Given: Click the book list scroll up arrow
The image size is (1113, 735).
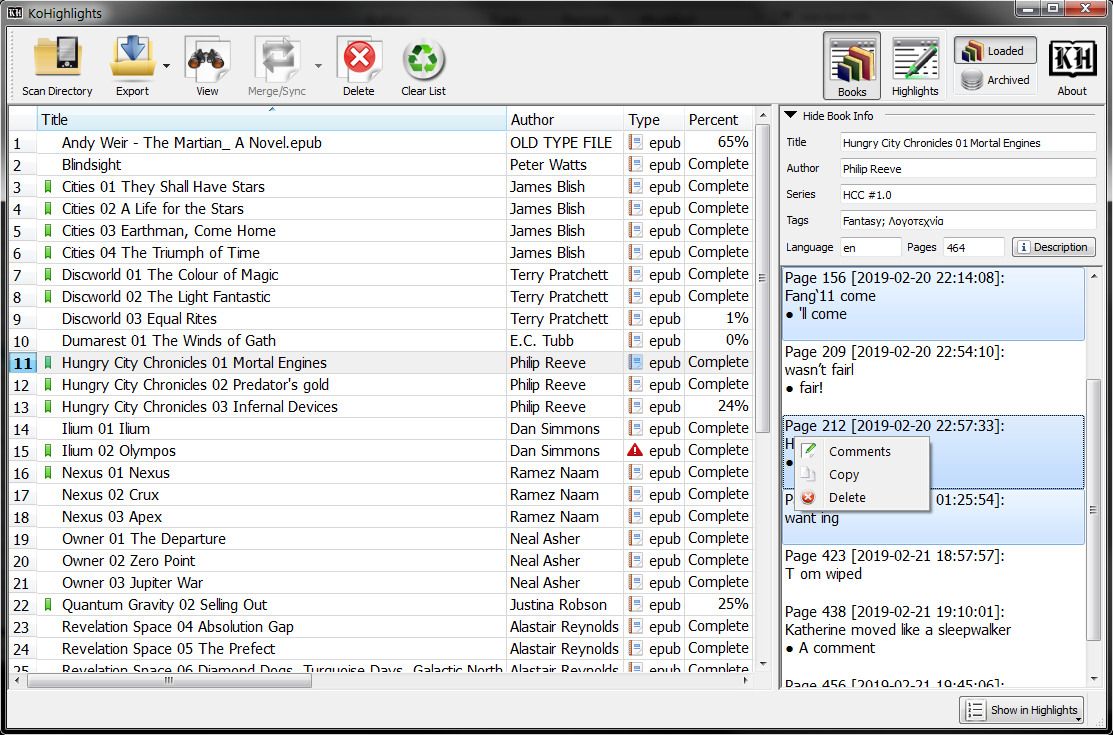Looking at the screenshot, I should point(762,114).
